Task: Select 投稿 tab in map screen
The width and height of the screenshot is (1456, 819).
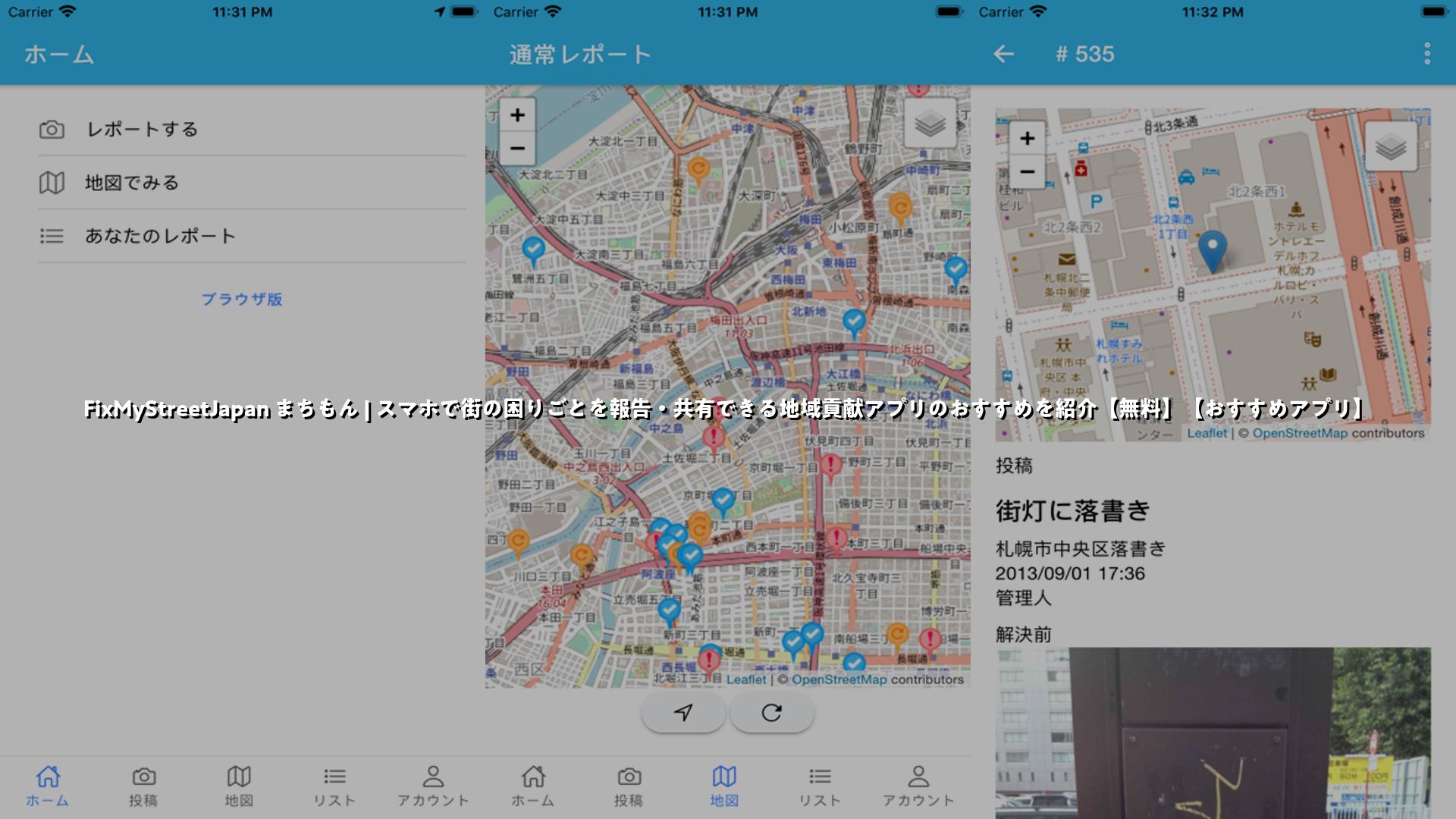Action: [629, 786]
